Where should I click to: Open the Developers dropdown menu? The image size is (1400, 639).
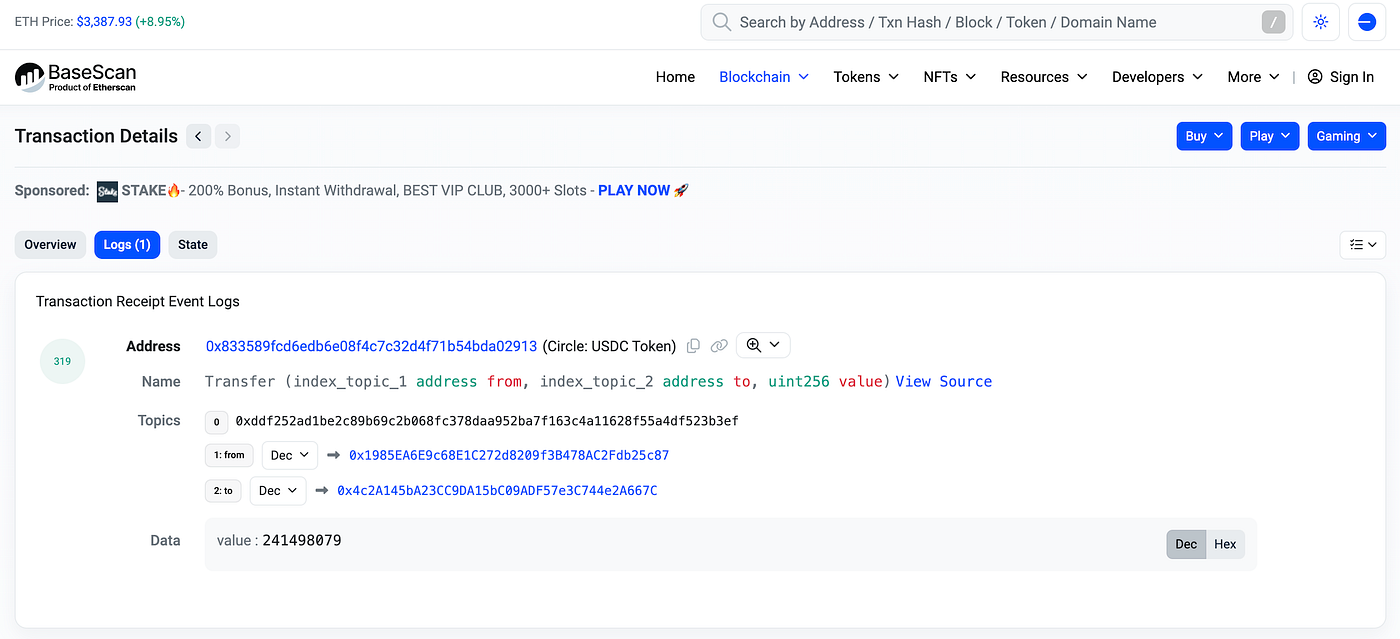click(x=1158, y=77)
